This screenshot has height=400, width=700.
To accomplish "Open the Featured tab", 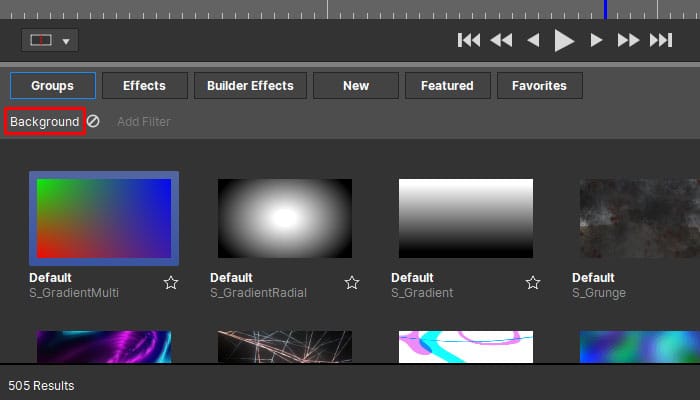I will tap(448, 86).
